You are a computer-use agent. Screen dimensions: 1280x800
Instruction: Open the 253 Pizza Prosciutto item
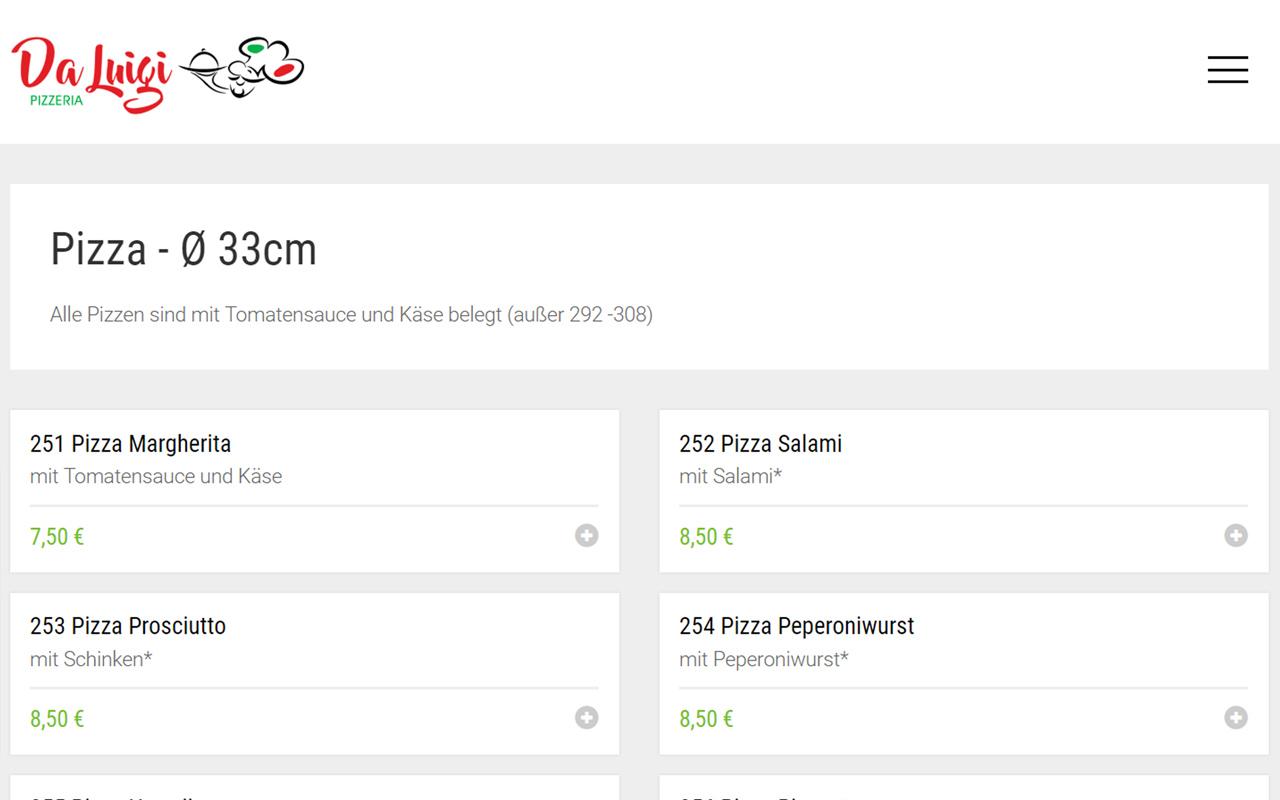click(x=128, y=626)
